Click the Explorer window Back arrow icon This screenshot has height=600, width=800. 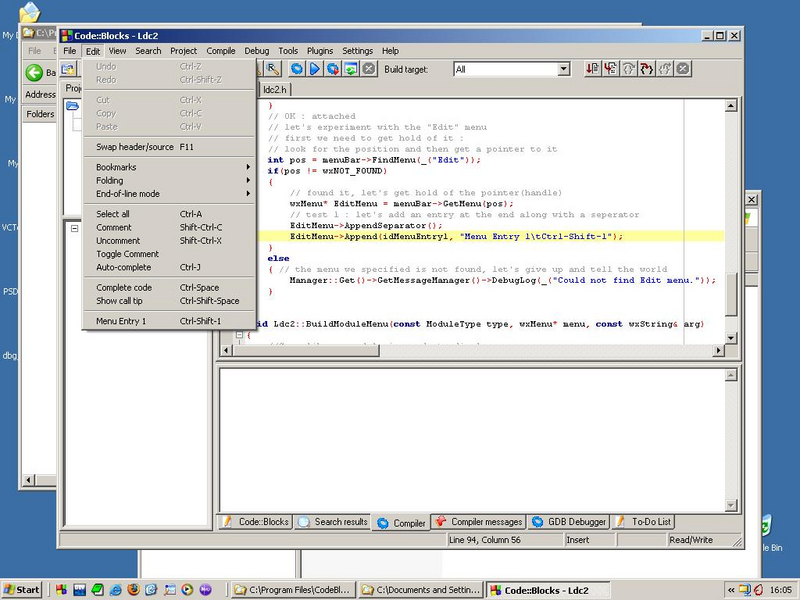[x=34, y=72]
